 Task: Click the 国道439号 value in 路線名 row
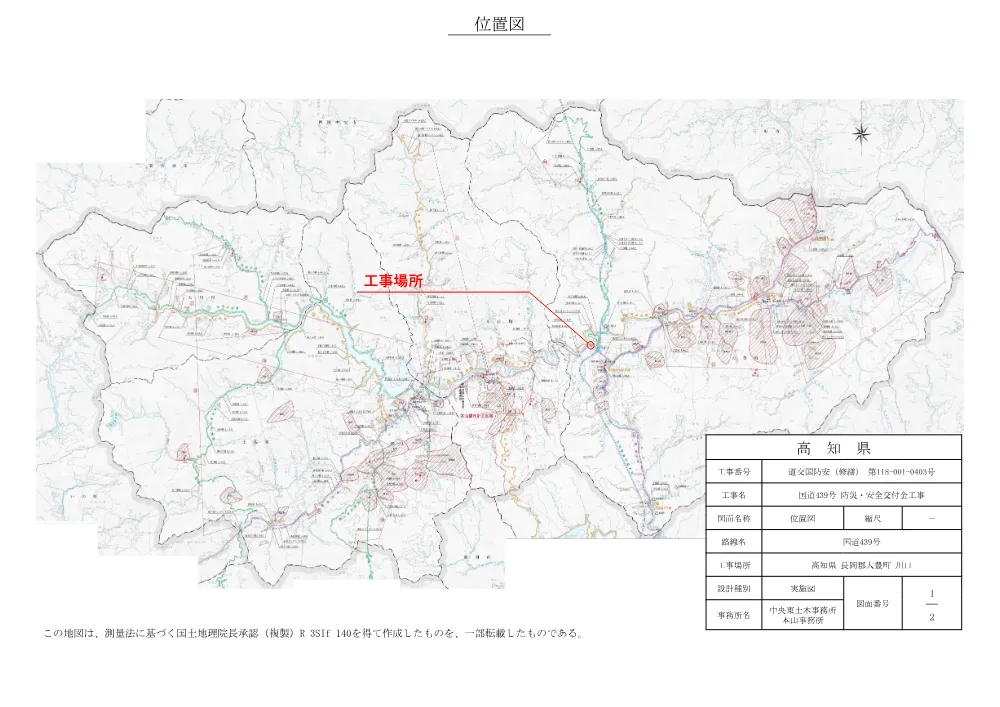coord(862,542)
